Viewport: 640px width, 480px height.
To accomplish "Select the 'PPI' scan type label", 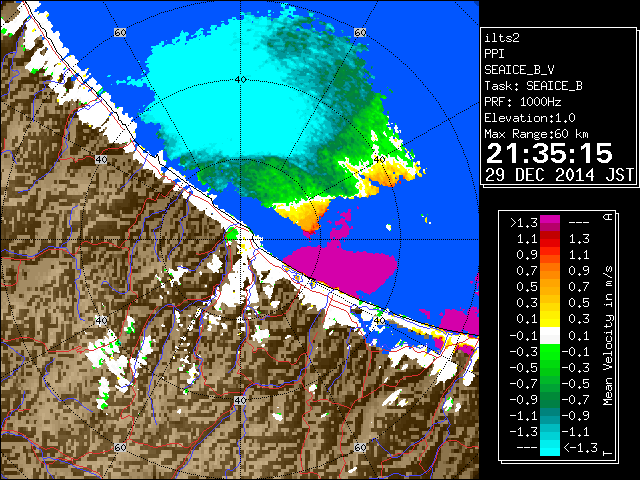I will tap(494, 54).
